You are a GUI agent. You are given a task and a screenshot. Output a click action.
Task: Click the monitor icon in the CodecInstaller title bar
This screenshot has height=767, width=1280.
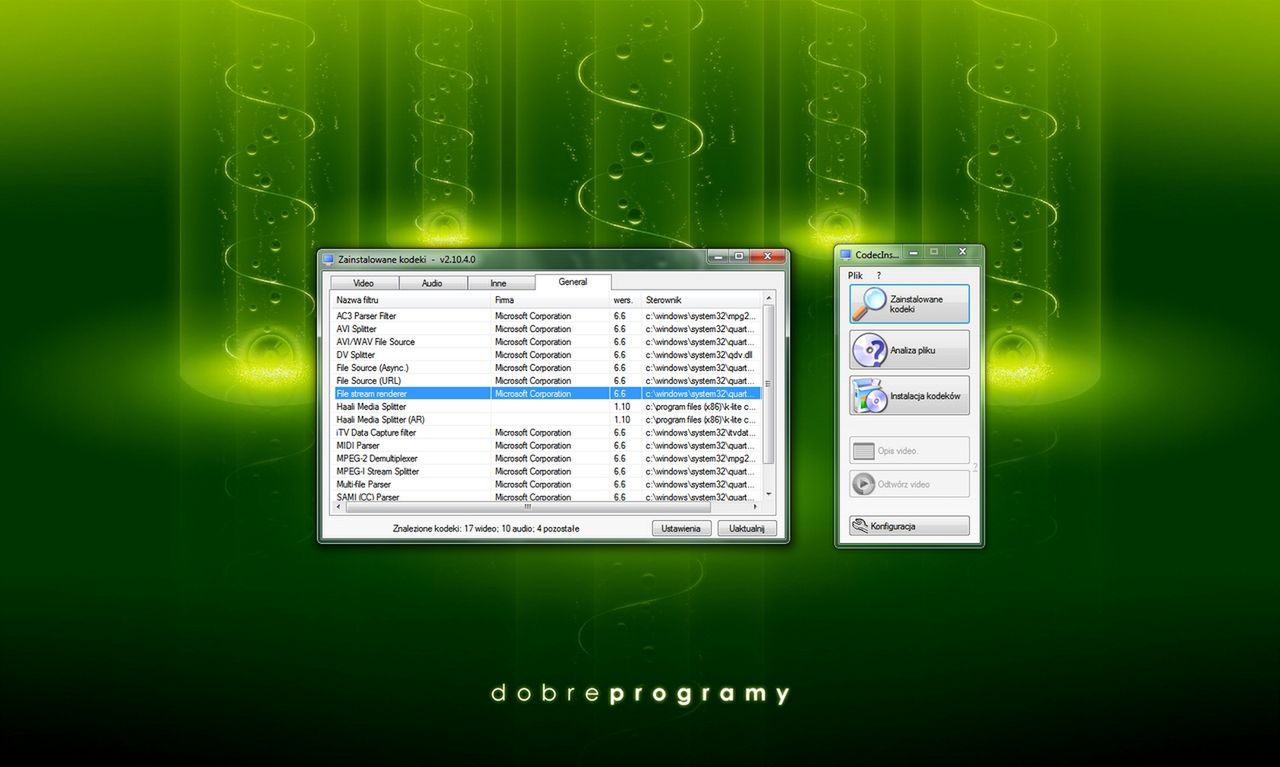pyautogui.click(x=845, y=255)
